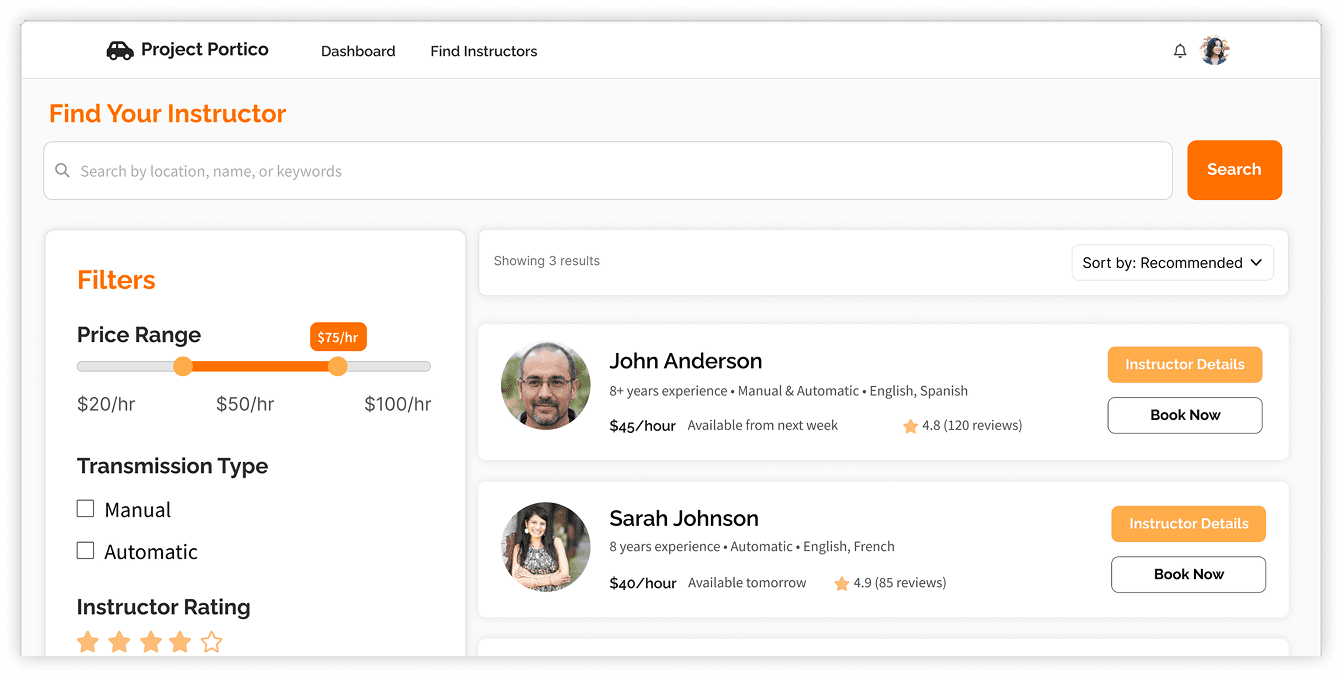This screenshot has width=1342, height=676.
Task: View Instructor Details for John Anderson
Action: point(1184,365)
